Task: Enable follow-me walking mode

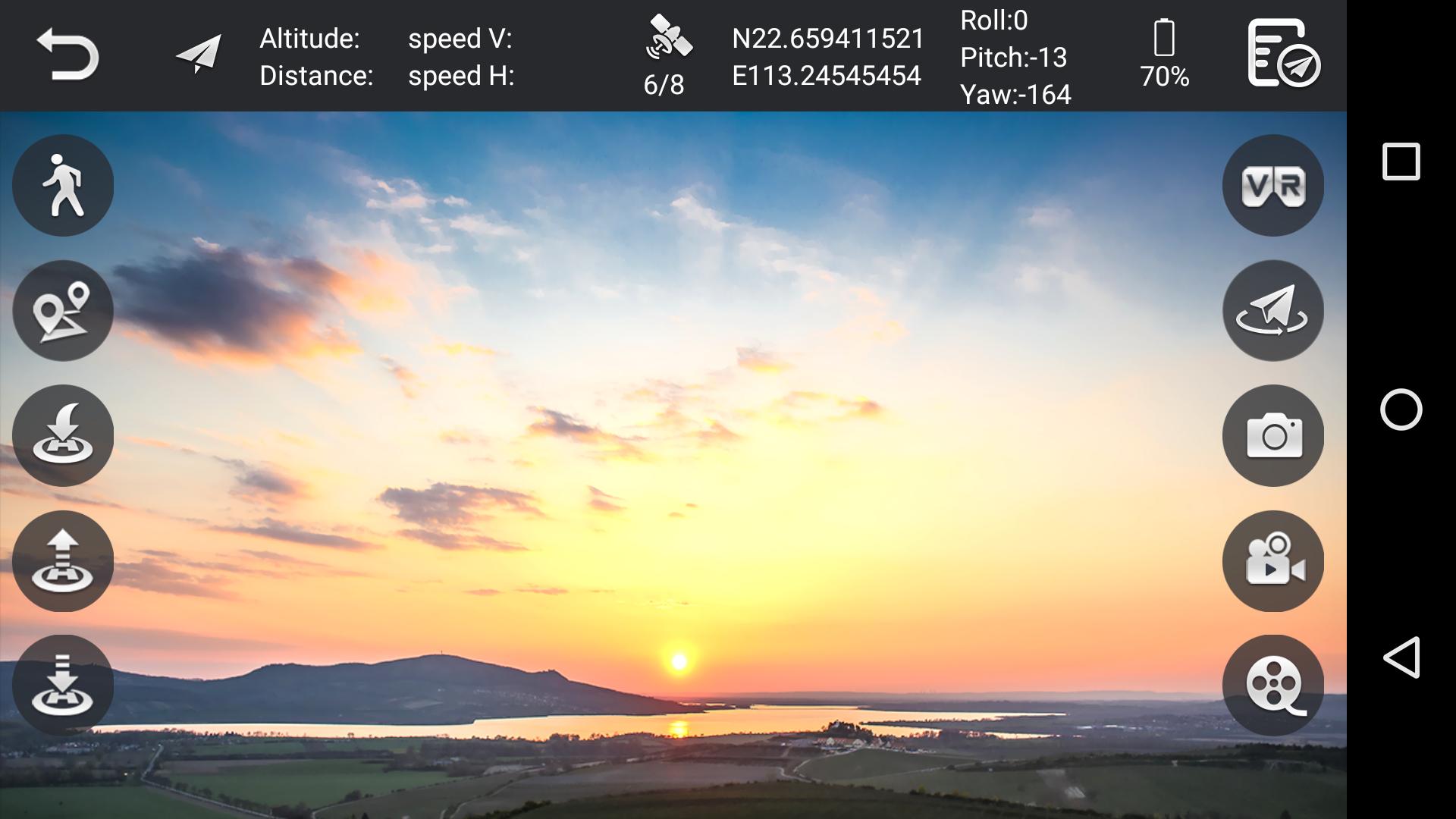Action: click(x=63, y=185)
